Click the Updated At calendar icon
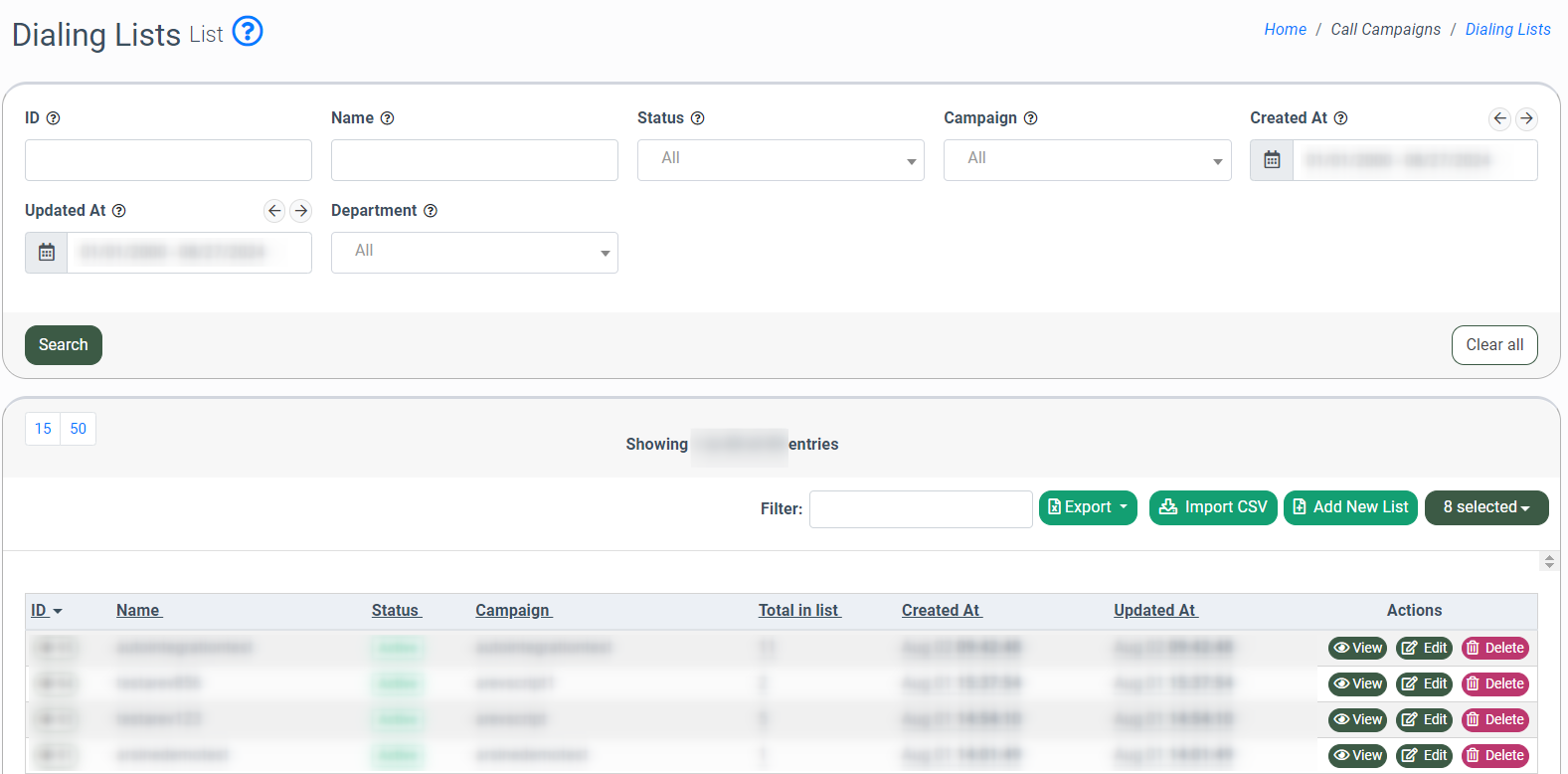 [47, 253]
